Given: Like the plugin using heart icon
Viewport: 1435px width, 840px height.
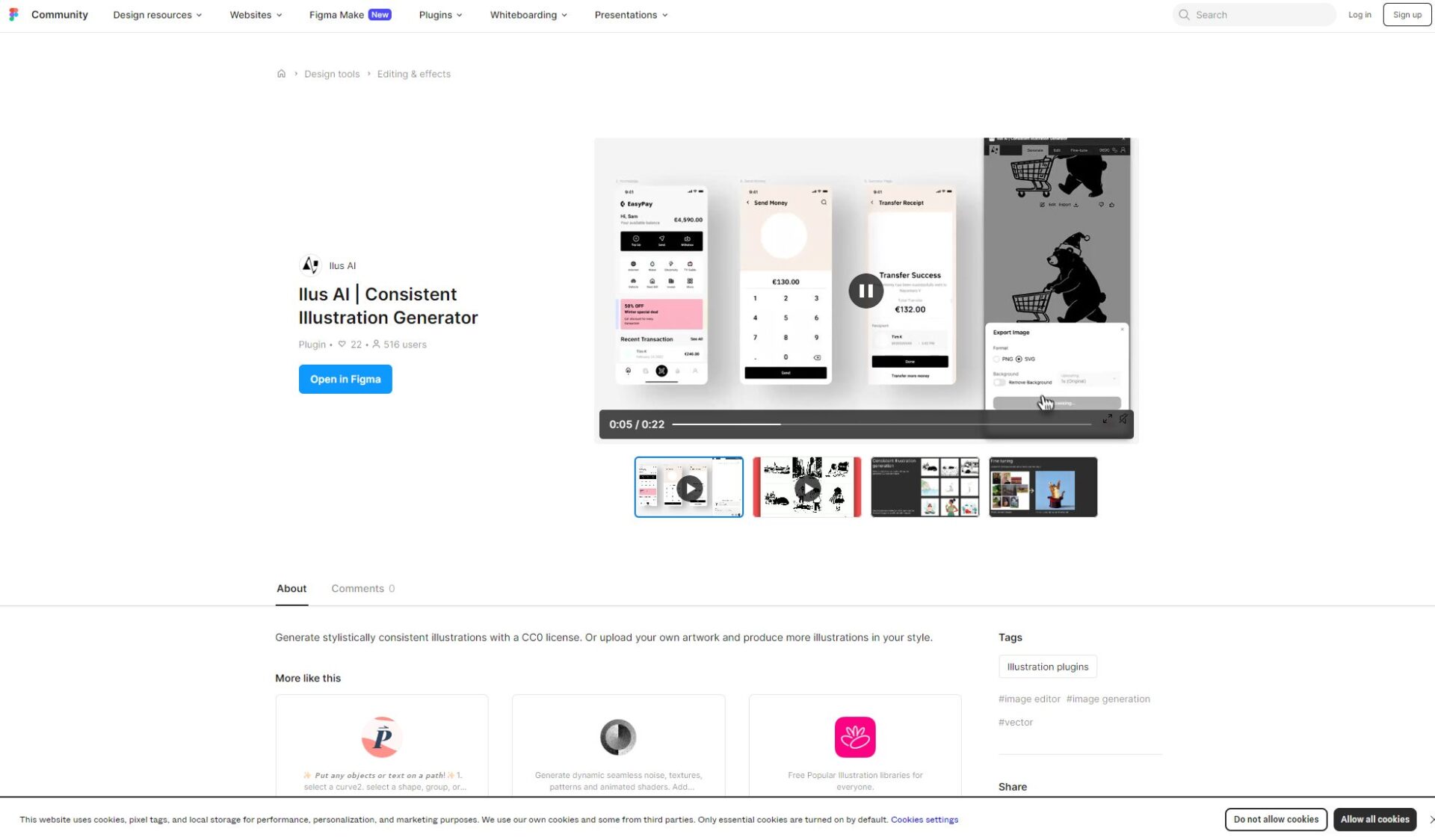Looking at the screenshot, I should [342, 345].
